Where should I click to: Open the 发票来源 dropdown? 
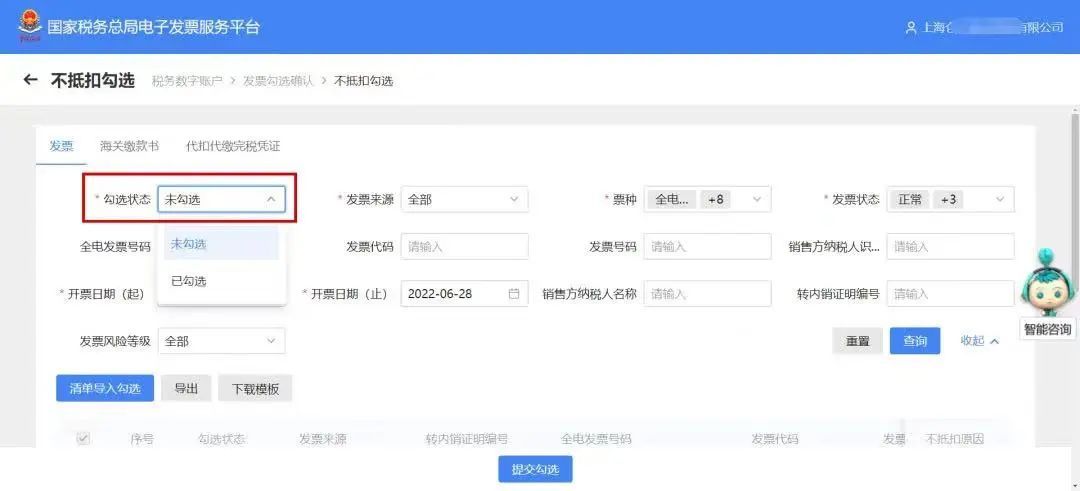coord(464,199)
